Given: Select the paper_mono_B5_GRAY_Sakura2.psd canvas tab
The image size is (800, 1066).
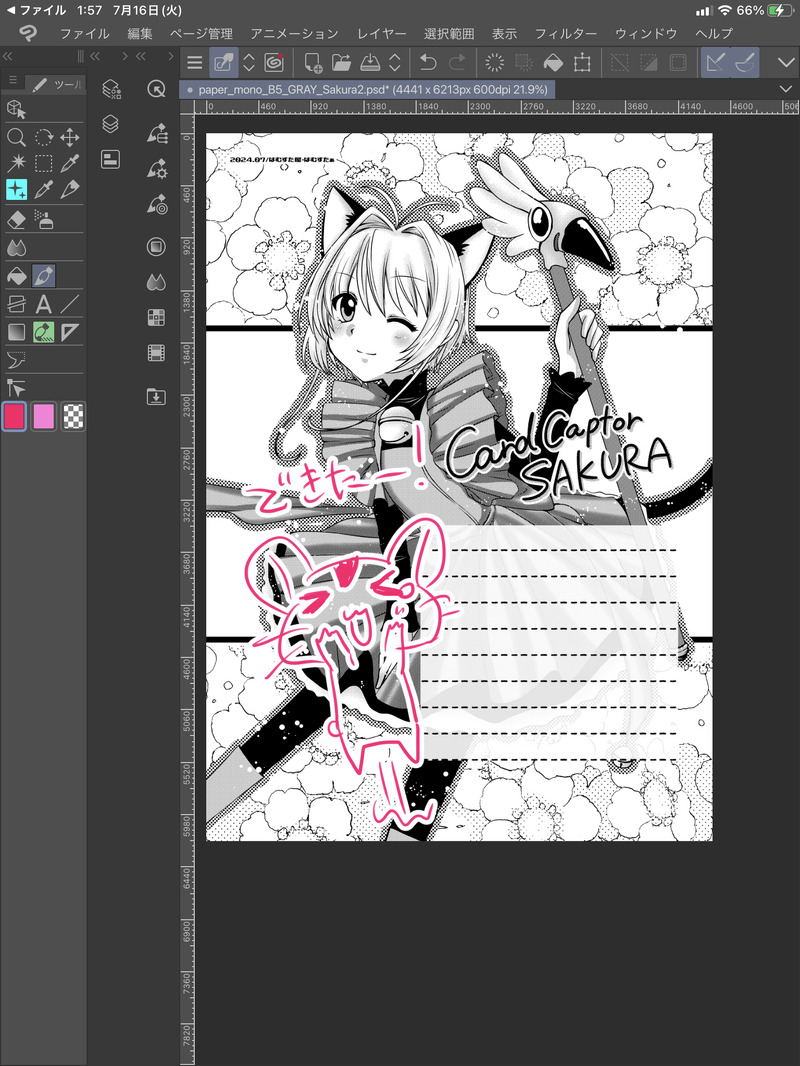Looking at the screenshot, I should (368, 89).
